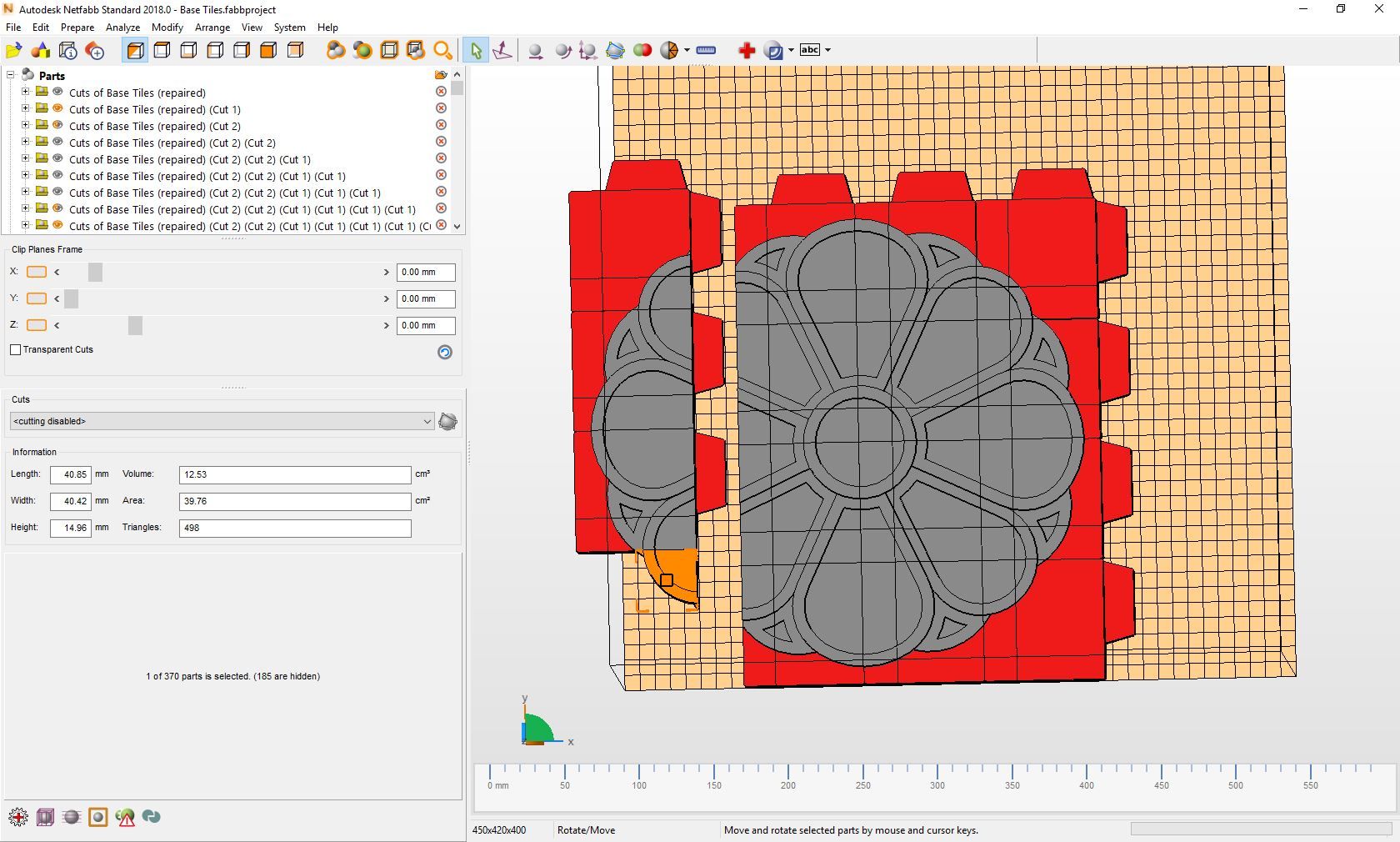Open the Analyze menu
Screen dimensions: 1400x842
click(122, 28)
